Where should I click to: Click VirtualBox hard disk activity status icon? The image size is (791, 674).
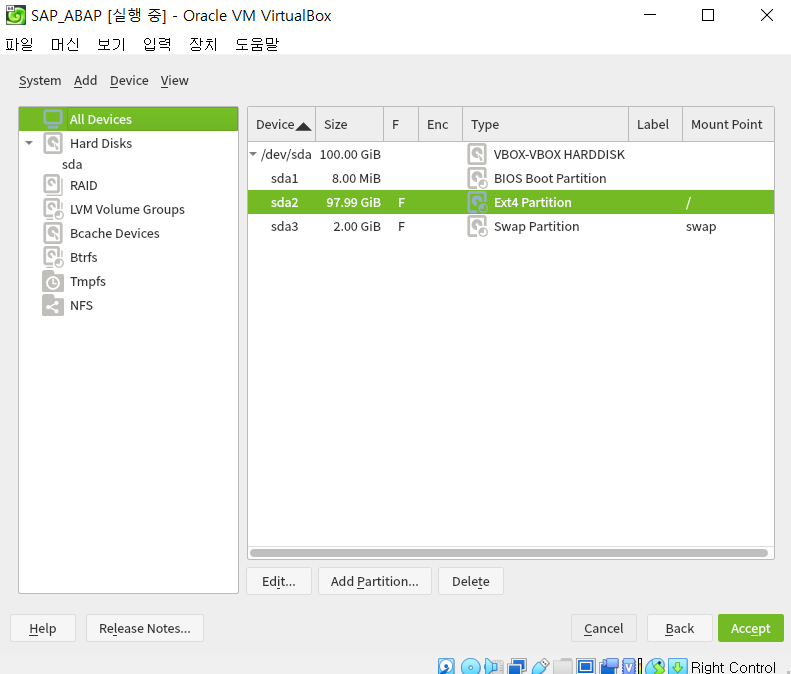point(446,666)
